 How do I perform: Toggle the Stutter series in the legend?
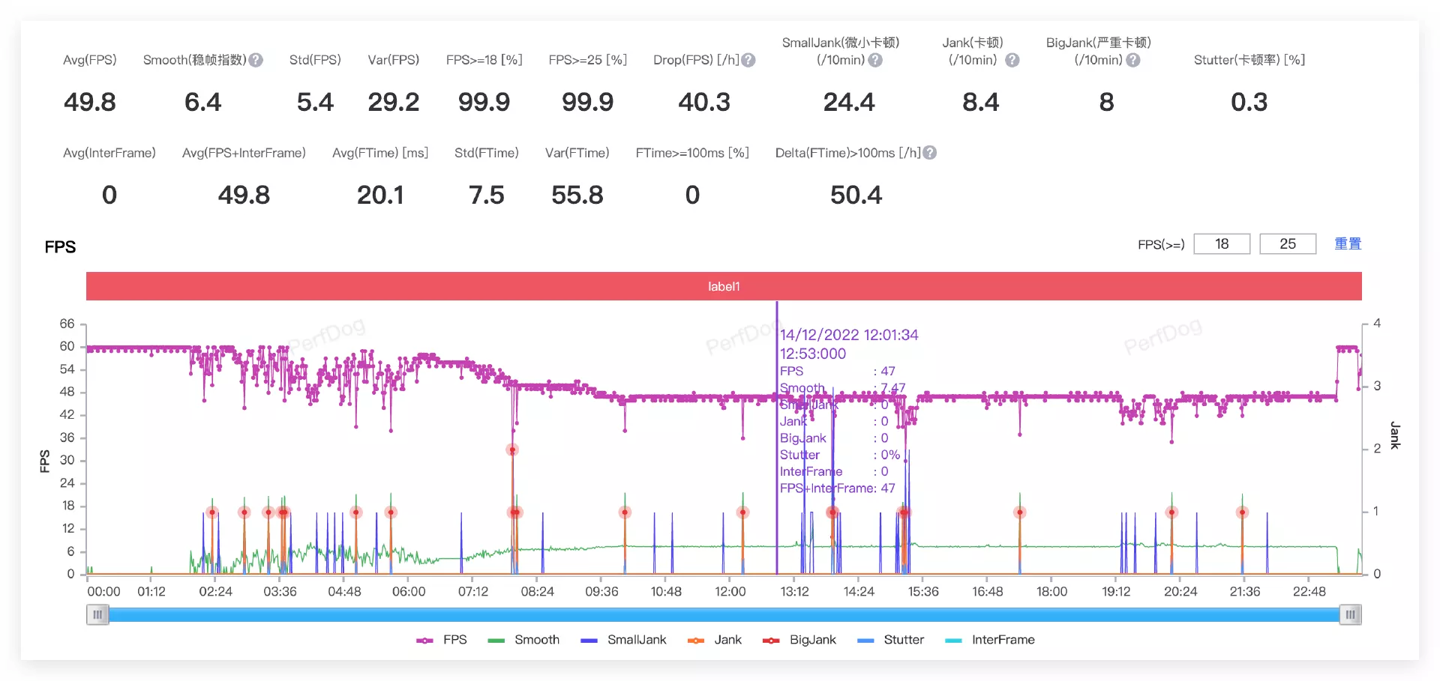[x=891, y=640]
